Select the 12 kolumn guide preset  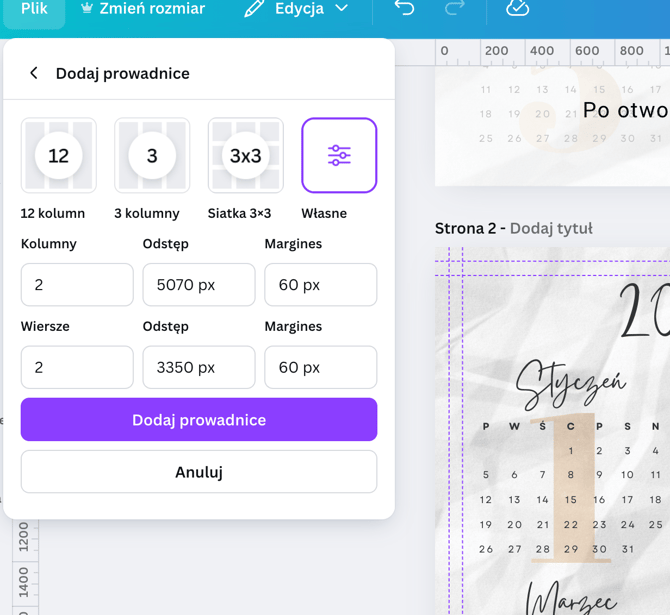pyautogui.click(x=59, y=156)
